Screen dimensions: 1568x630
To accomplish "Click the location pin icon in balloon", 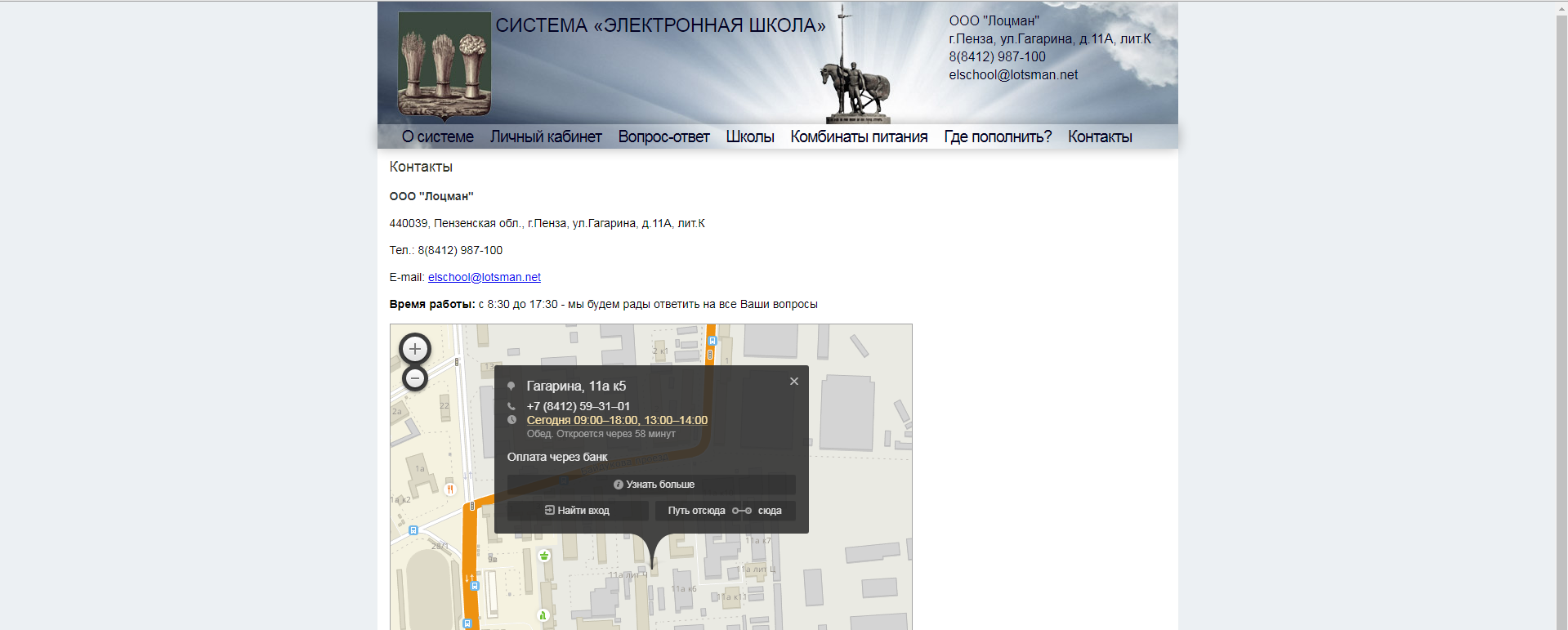I will (511, 386).
